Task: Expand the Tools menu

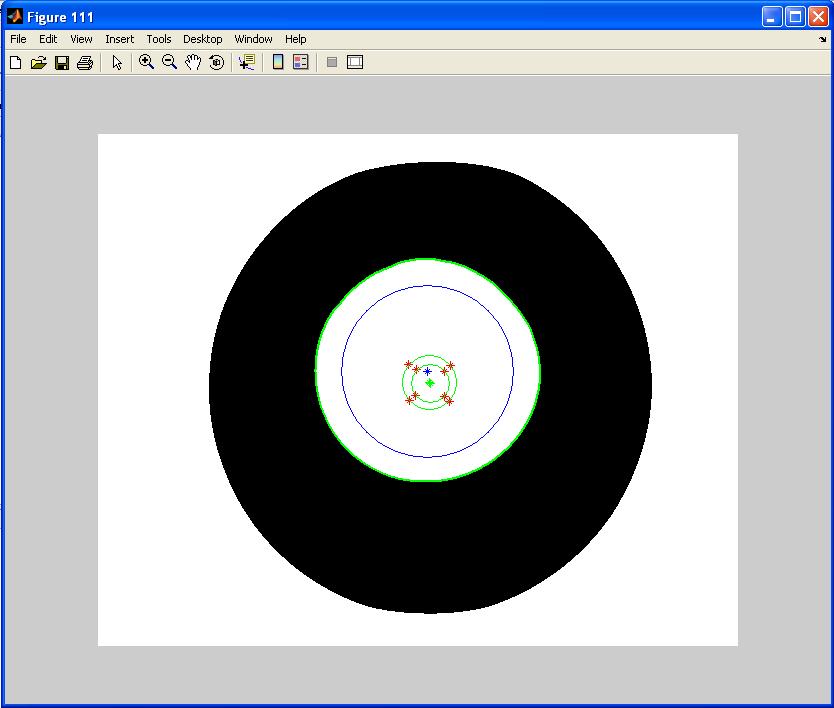Action: pyautogui.click(x=159, y=39)
